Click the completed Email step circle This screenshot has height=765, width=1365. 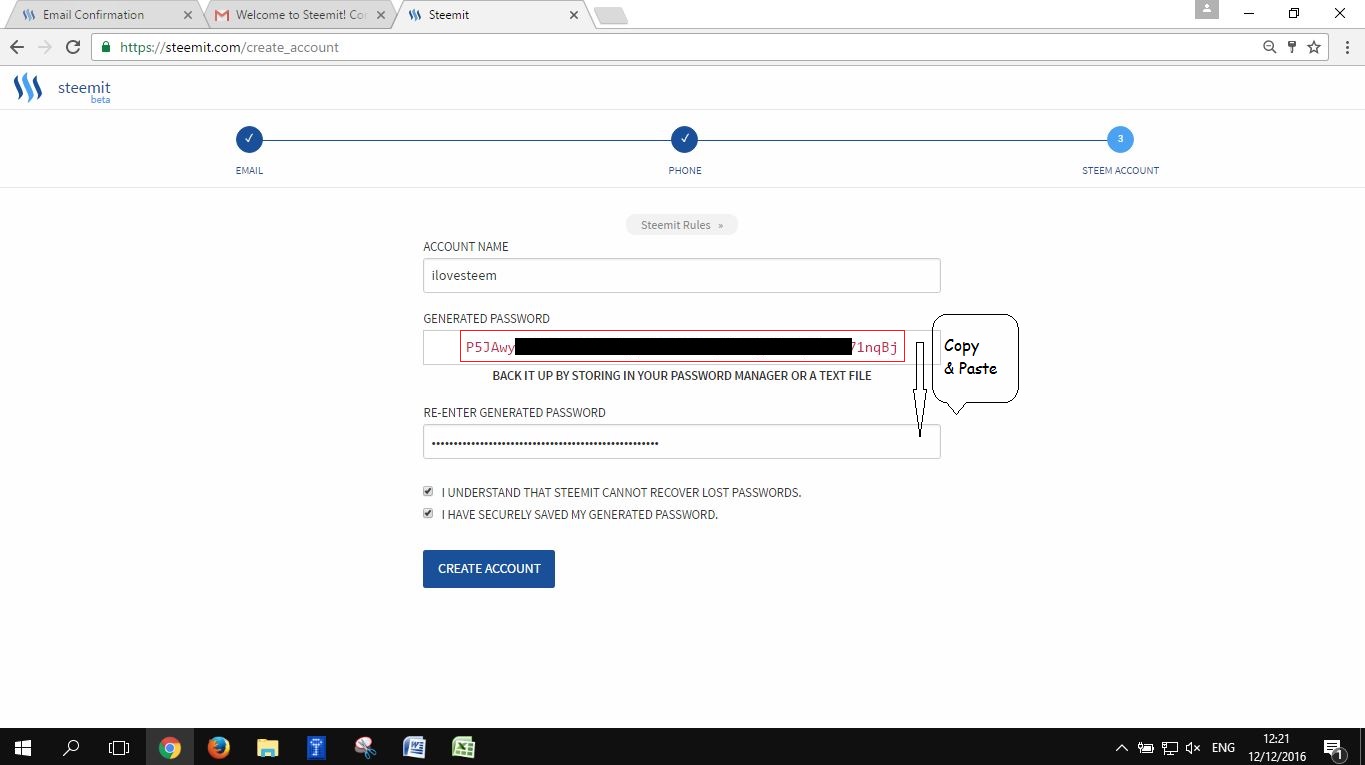point(249,139)
